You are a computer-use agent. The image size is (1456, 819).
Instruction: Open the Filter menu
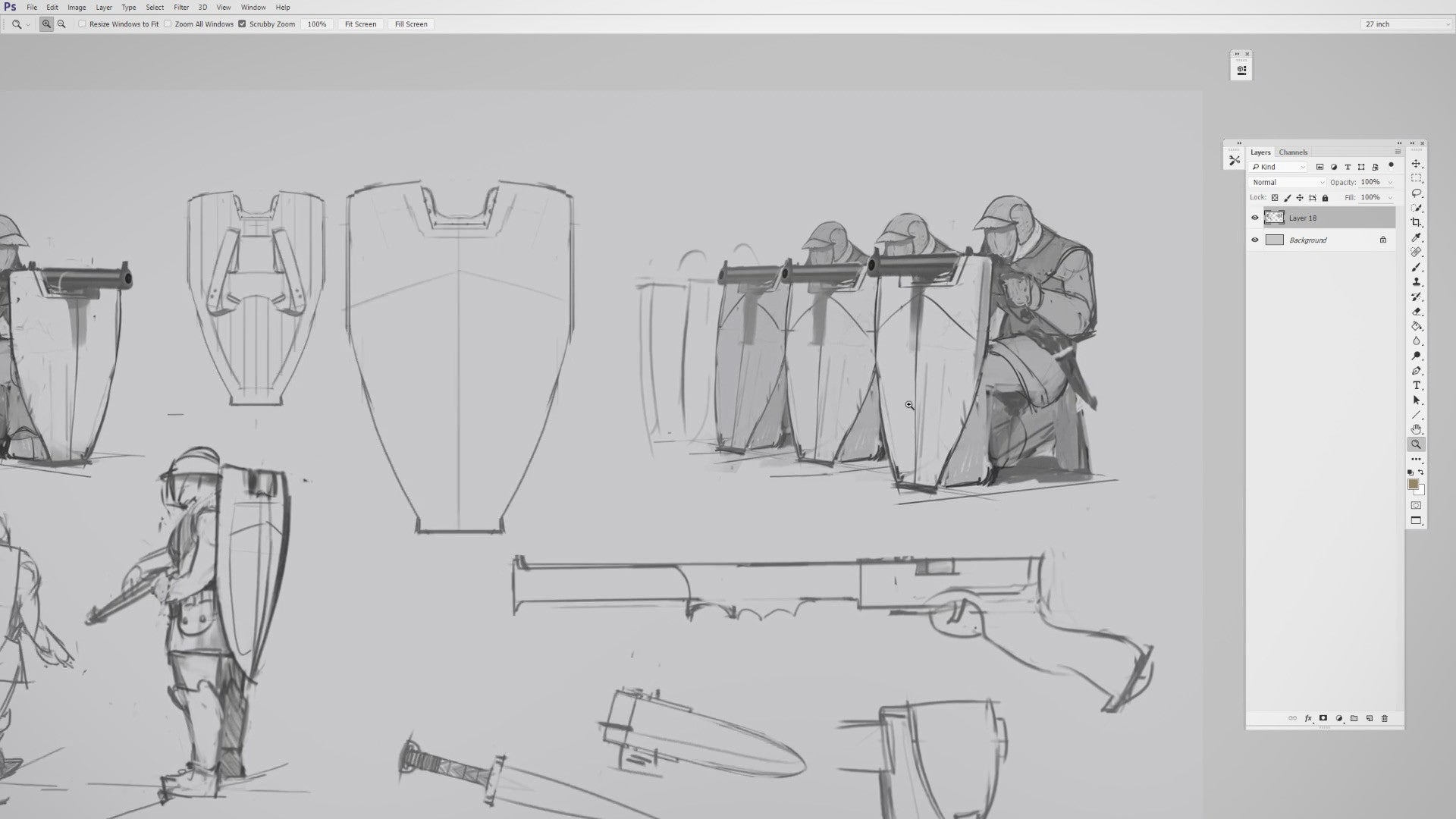click(181, 8)
